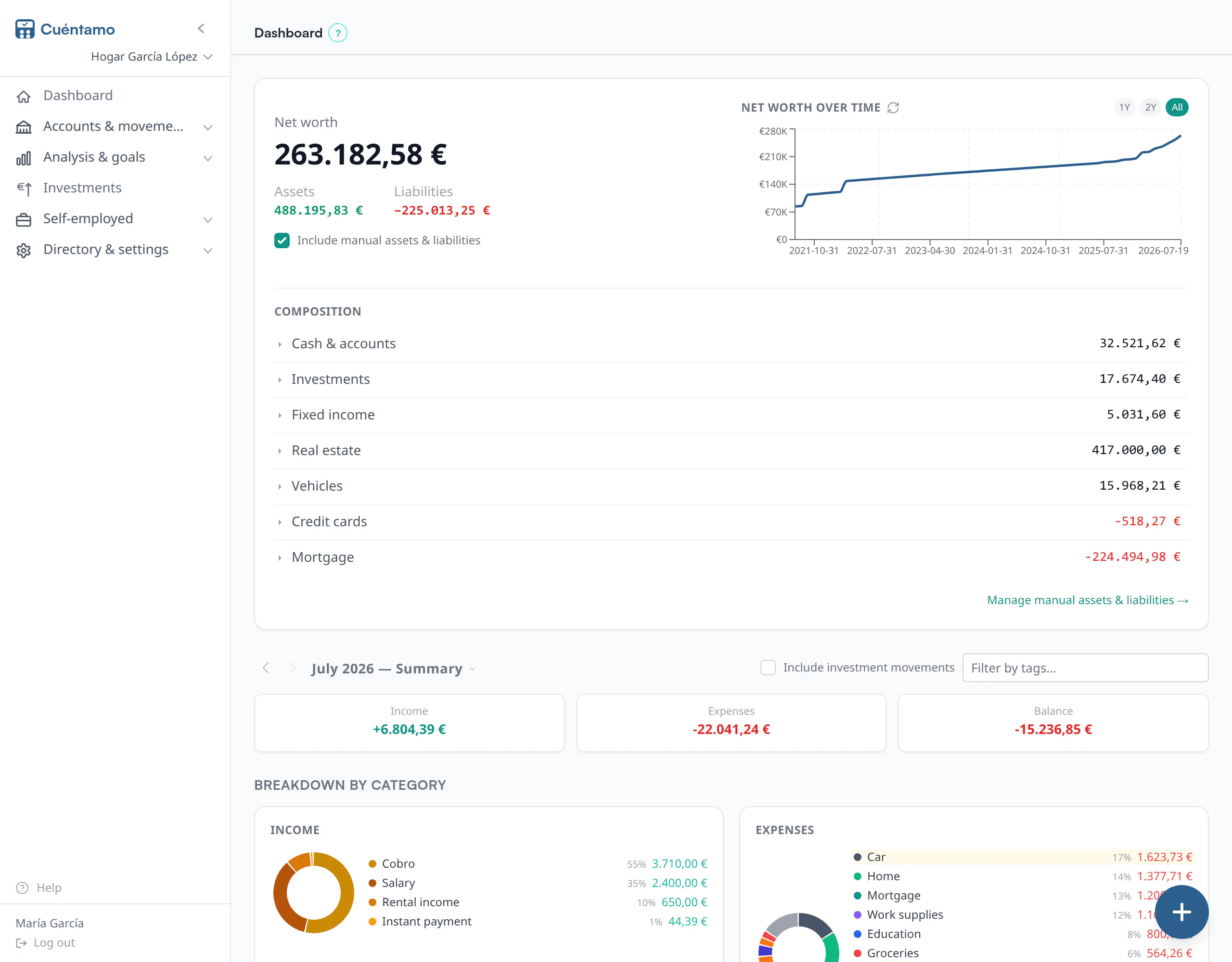This screenshot has height=962, width=1232.
Task: Click the Analysis & goals bar chart icon
Action: click(x=24, y=158)
